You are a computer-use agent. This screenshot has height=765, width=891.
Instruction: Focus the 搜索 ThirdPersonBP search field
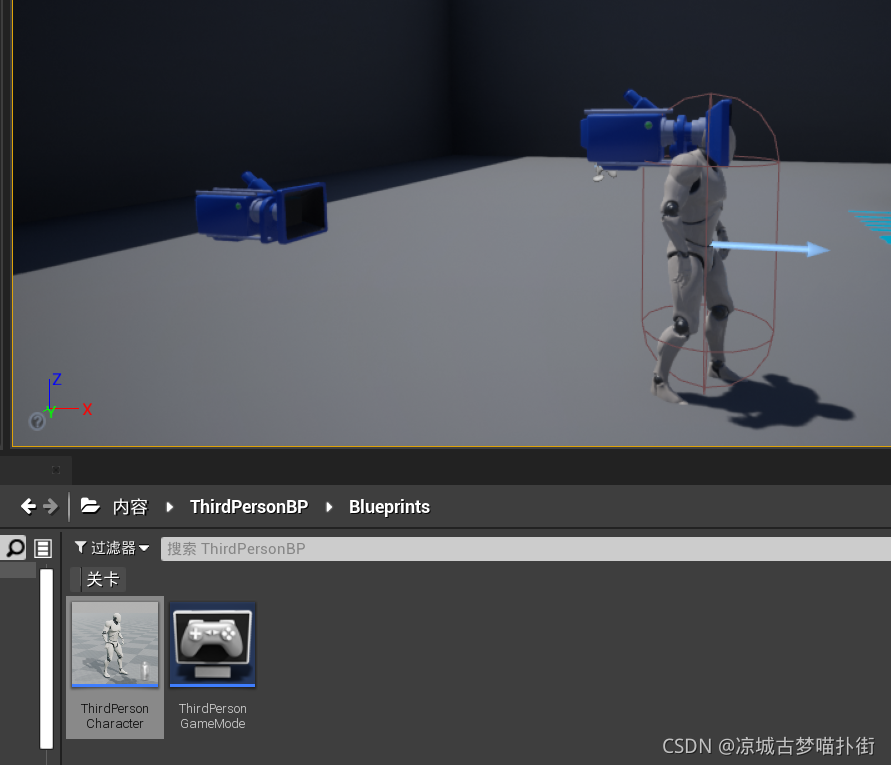(x=526, y=549)
